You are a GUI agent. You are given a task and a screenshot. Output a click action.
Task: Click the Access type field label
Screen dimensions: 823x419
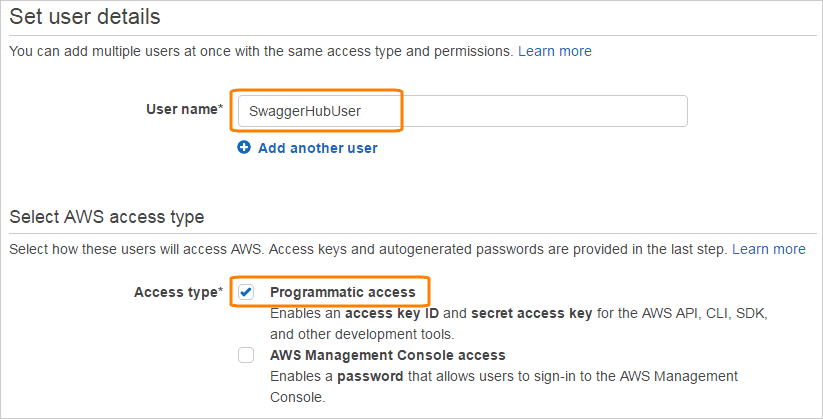(x=178, y=292)
